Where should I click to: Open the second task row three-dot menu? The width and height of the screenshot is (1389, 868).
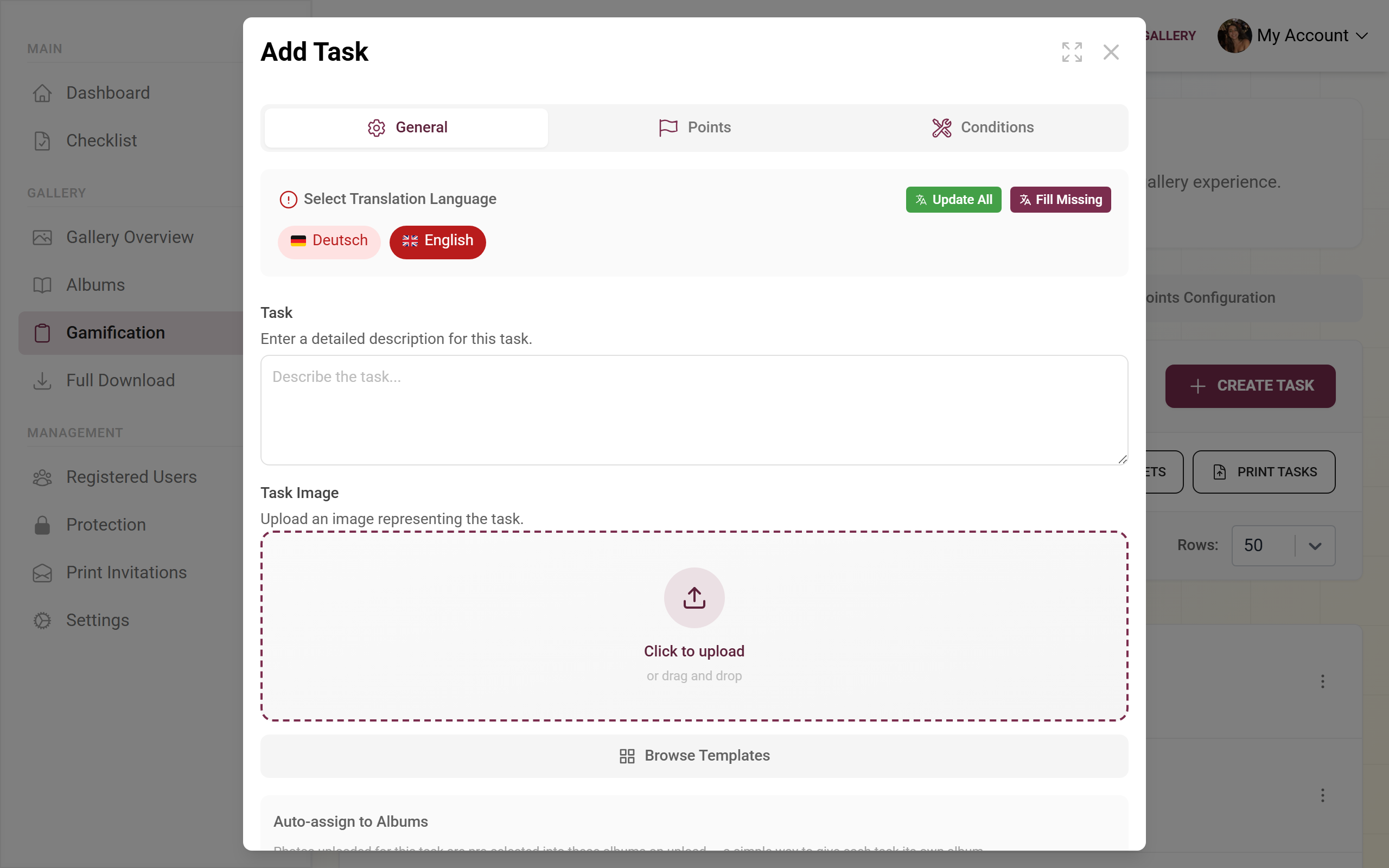[1322, 795]
